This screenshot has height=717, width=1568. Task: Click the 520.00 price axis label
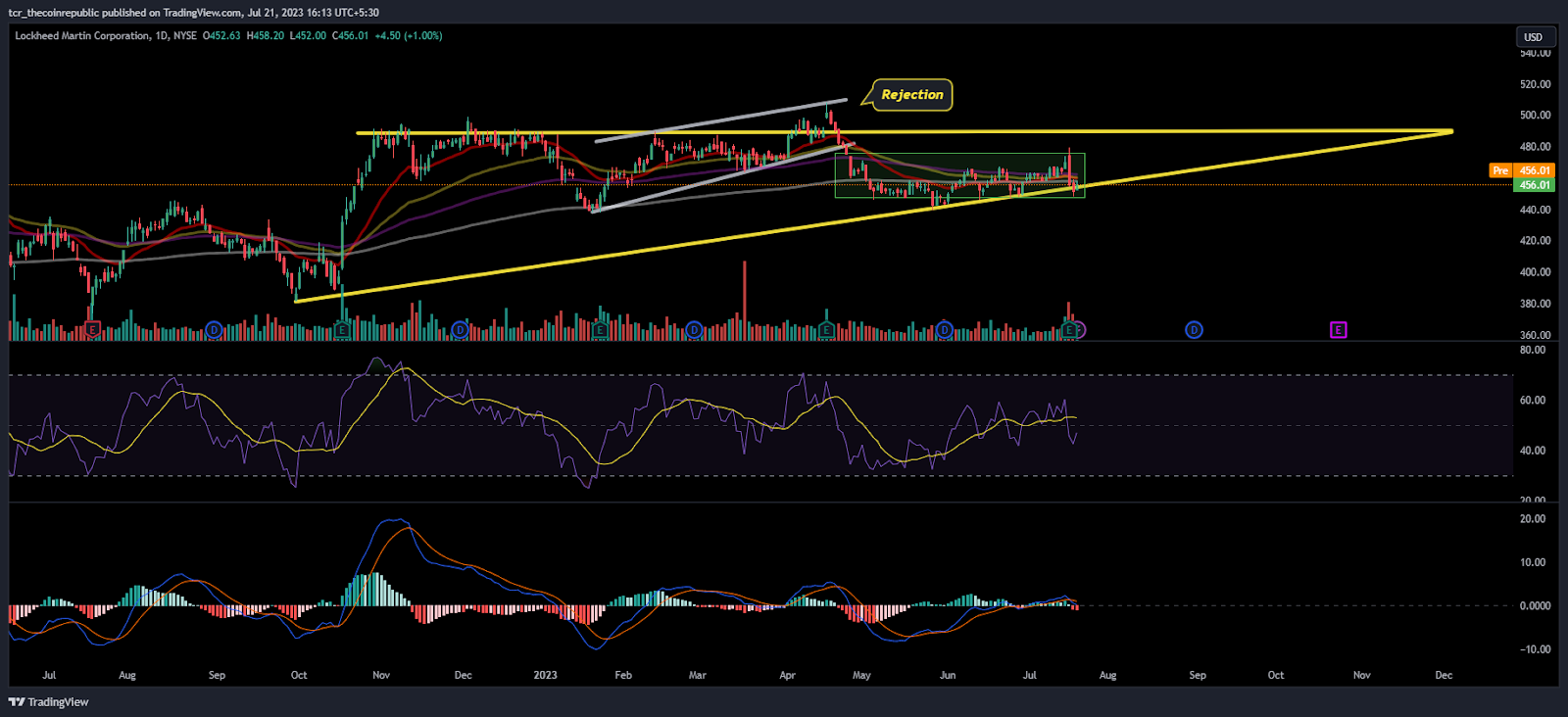pyautogui.click(x=1535, y=84)
